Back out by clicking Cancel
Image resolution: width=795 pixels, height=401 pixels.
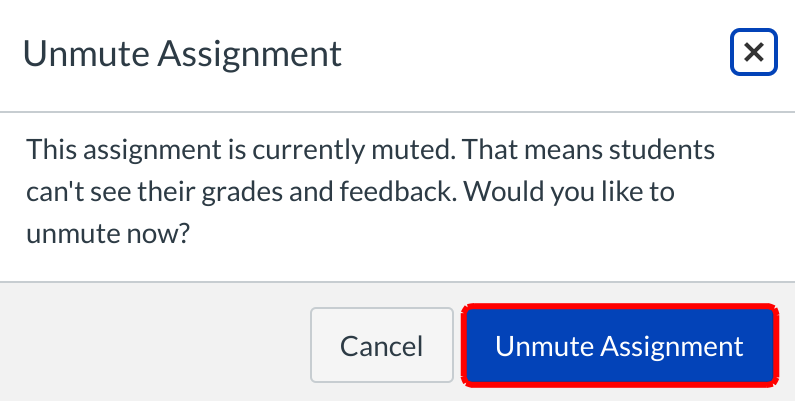click(x=381, y=346)
